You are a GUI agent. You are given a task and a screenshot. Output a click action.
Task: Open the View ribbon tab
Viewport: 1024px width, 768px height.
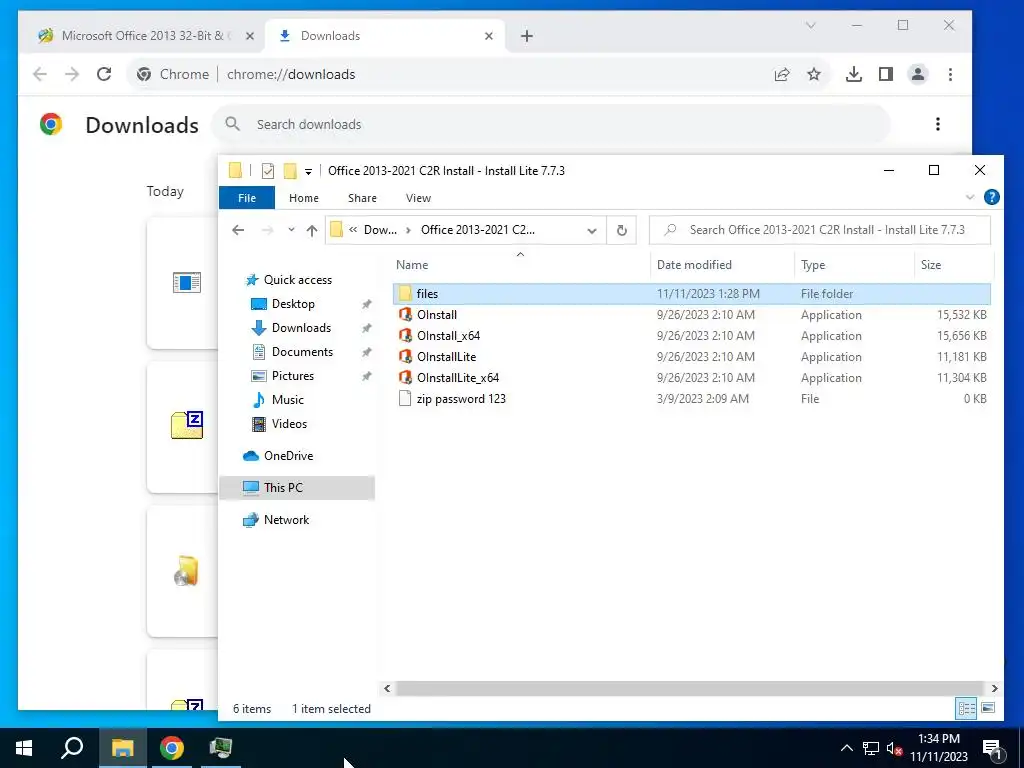tap(418, 198)
